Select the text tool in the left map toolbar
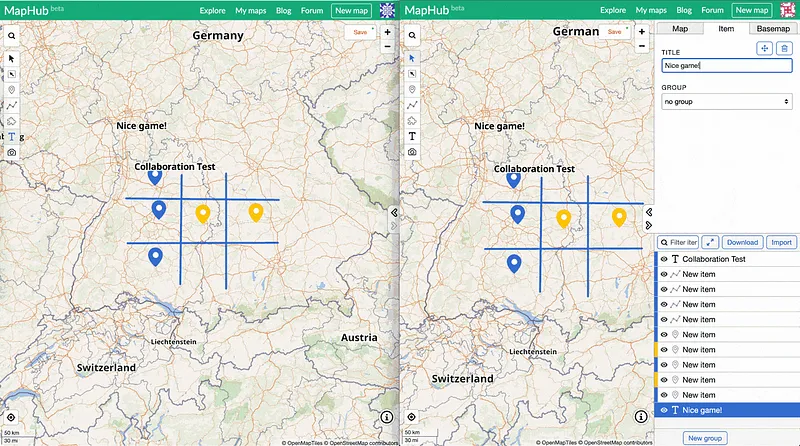 pos(11,136)
